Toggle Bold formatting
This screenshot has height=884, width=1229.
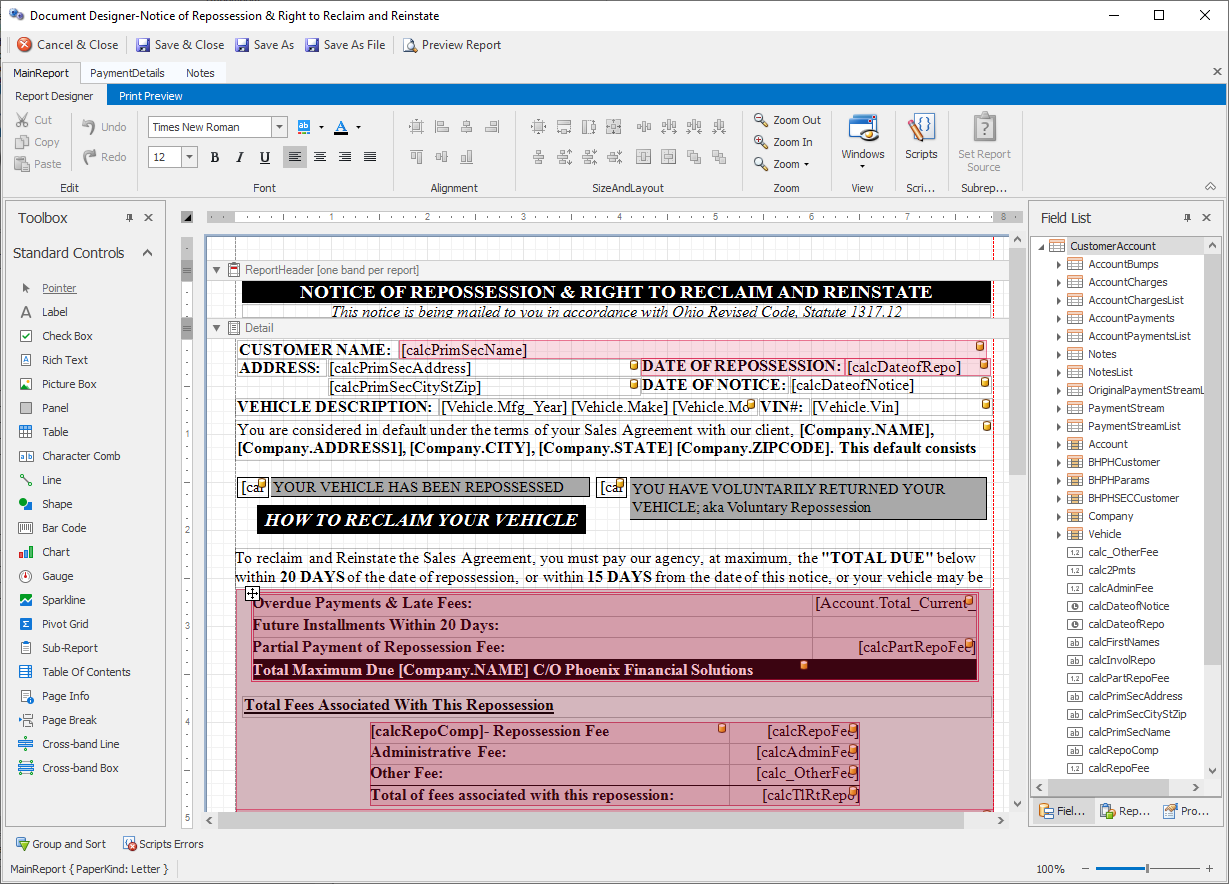pyautogui.click(x=215, y=157)
